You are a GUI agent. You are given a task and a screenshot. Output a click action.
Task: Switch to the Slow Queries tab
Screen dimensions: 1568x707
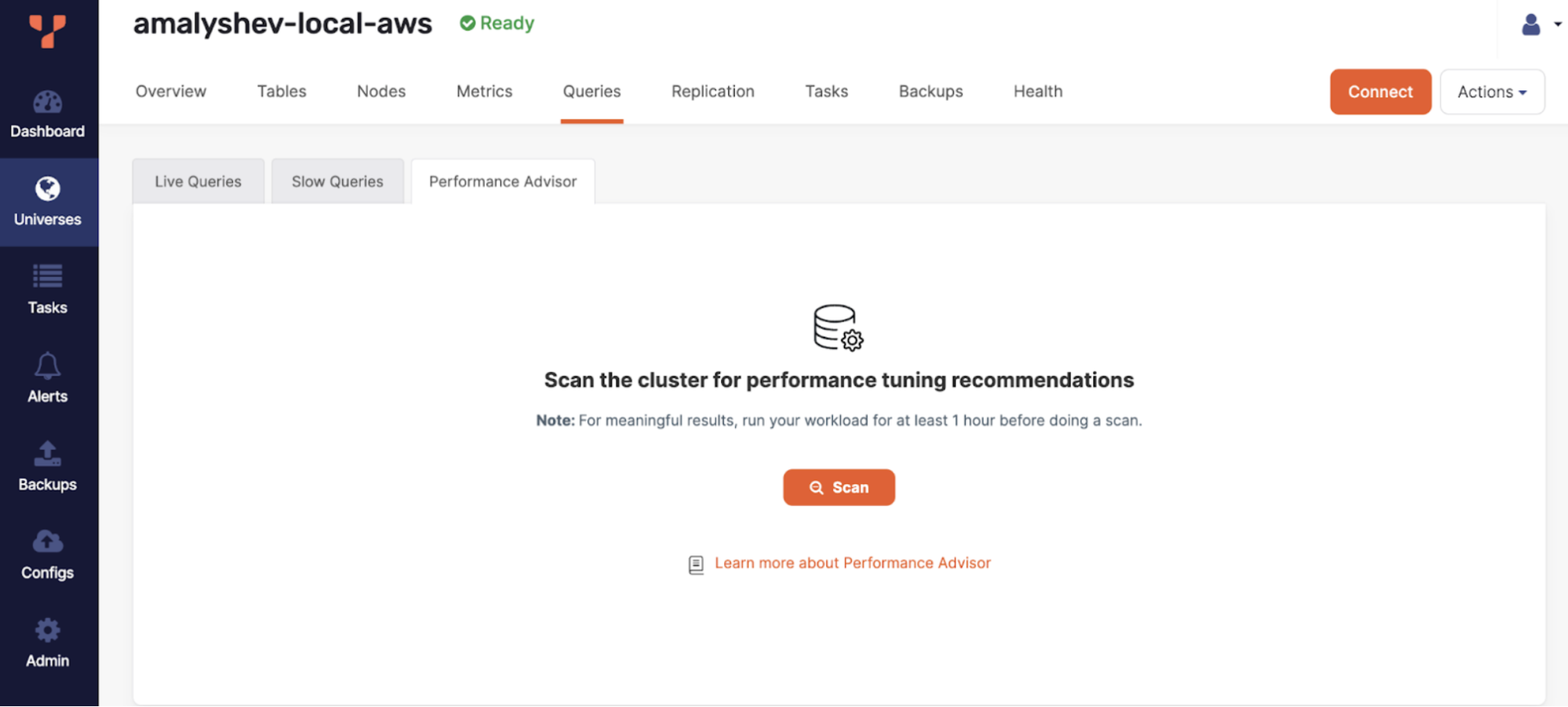pyautogui.click(x=337, y=180)
